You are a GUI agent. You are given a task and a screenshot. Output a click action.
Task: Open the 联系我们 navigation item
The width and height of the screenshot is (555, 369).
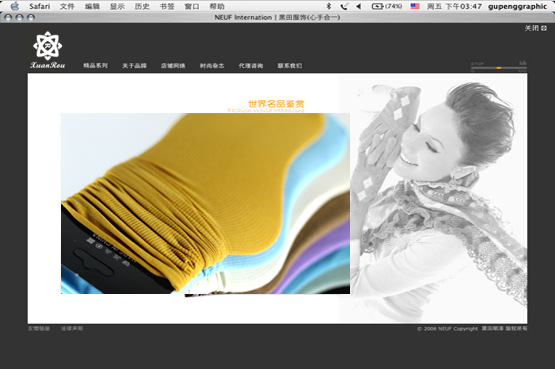click(x=290, y=65)
